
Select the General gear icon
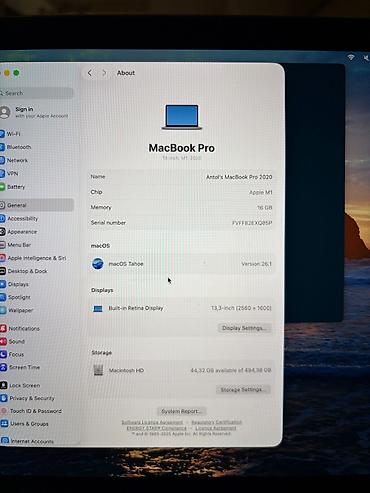[2, 205]
